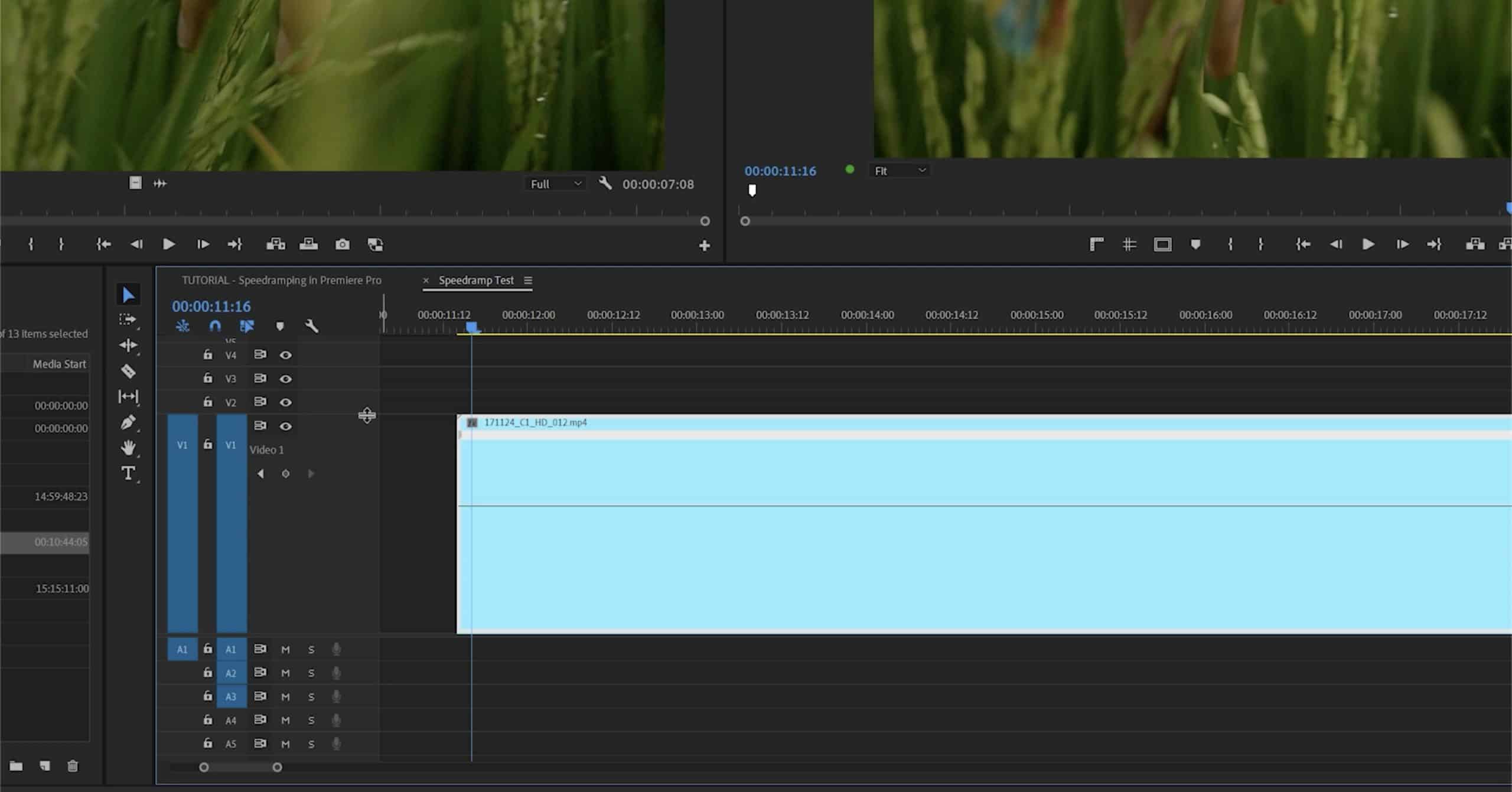Image resolution: width=1512 pixels, height=792 pixels.
Task: Click insert sequences as nests icon
Action: pyautogui.click(x=183, y=326)
